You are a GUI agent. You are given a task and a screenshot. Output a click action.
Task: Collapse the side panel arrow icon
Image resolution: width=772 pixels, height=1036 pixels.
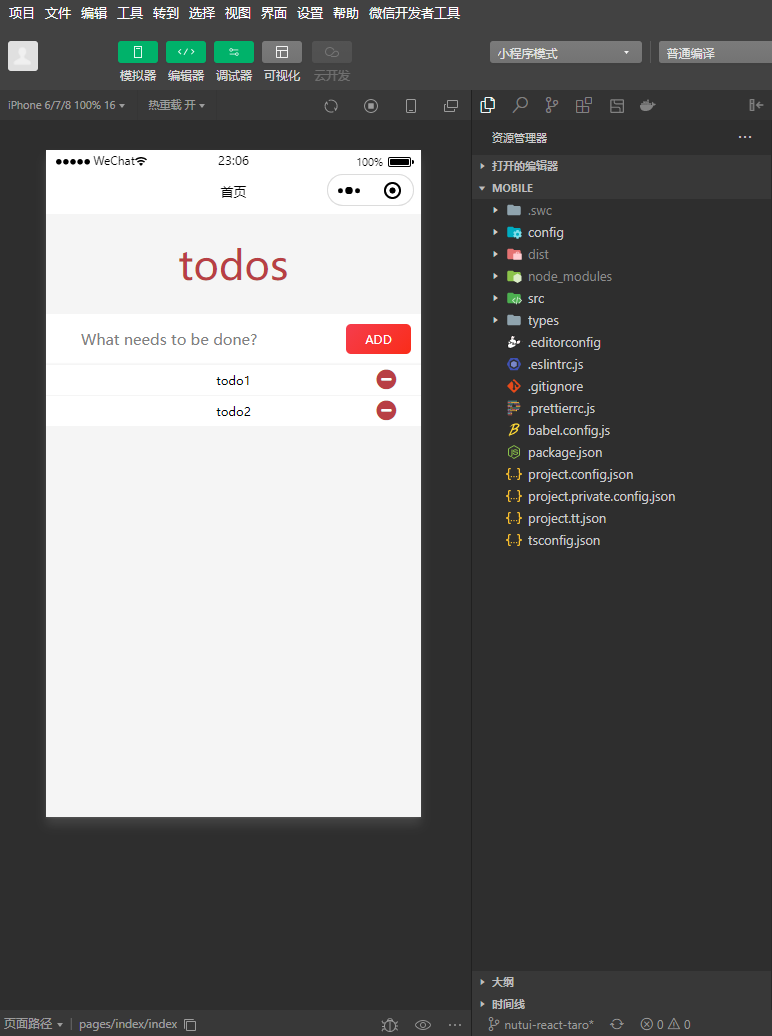click(x=756, y=105)
